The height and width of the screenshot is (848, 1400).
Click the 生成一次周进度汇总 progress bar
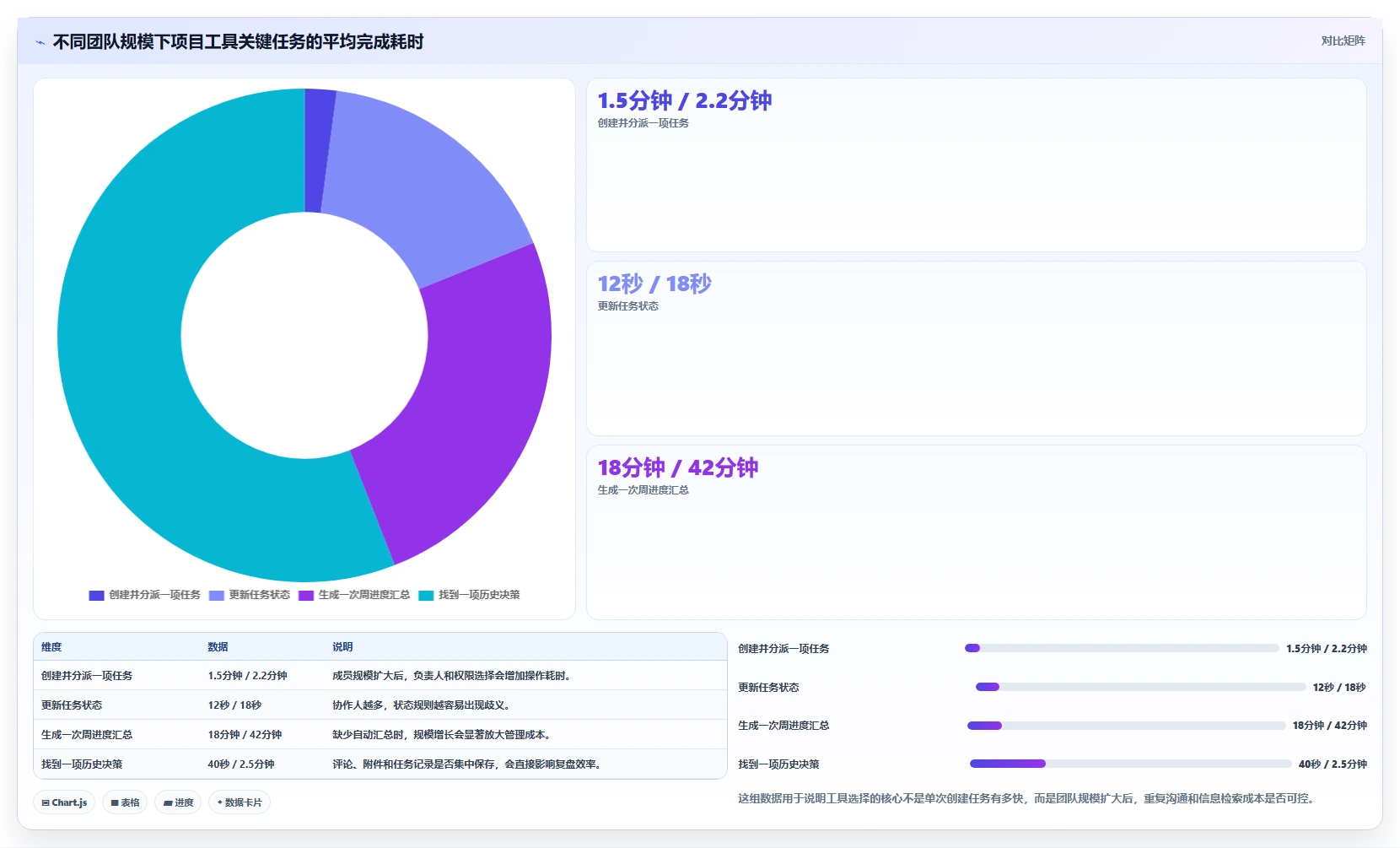tap(1127, 726)
